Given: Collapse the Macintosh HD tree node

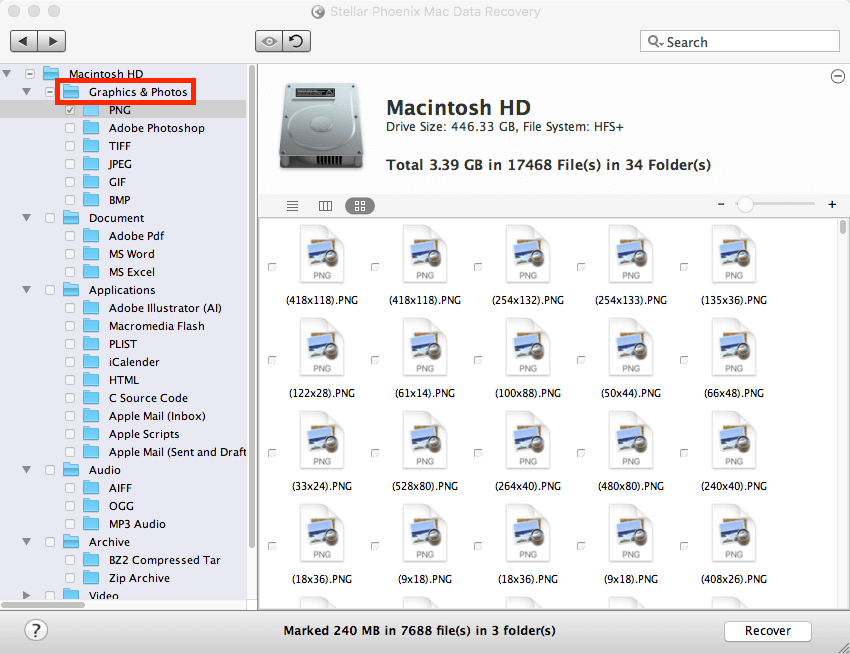Looking at the screenshot, I should click(x=7, y=73).
